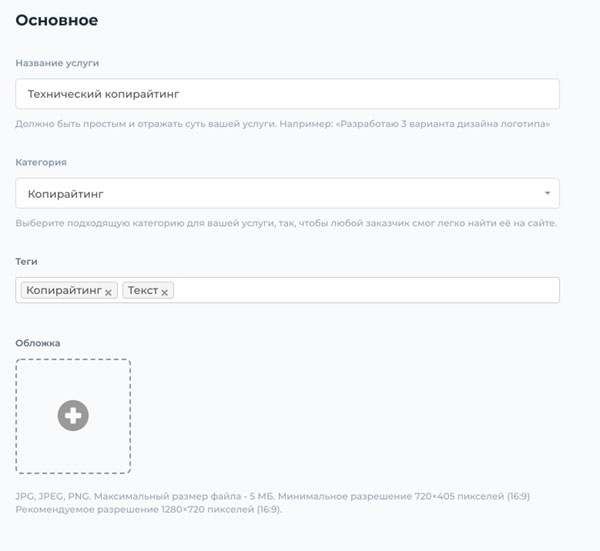The image size is (600, 551).
Task: Click the Основное section heading
Action: click(x=57, y=20)
